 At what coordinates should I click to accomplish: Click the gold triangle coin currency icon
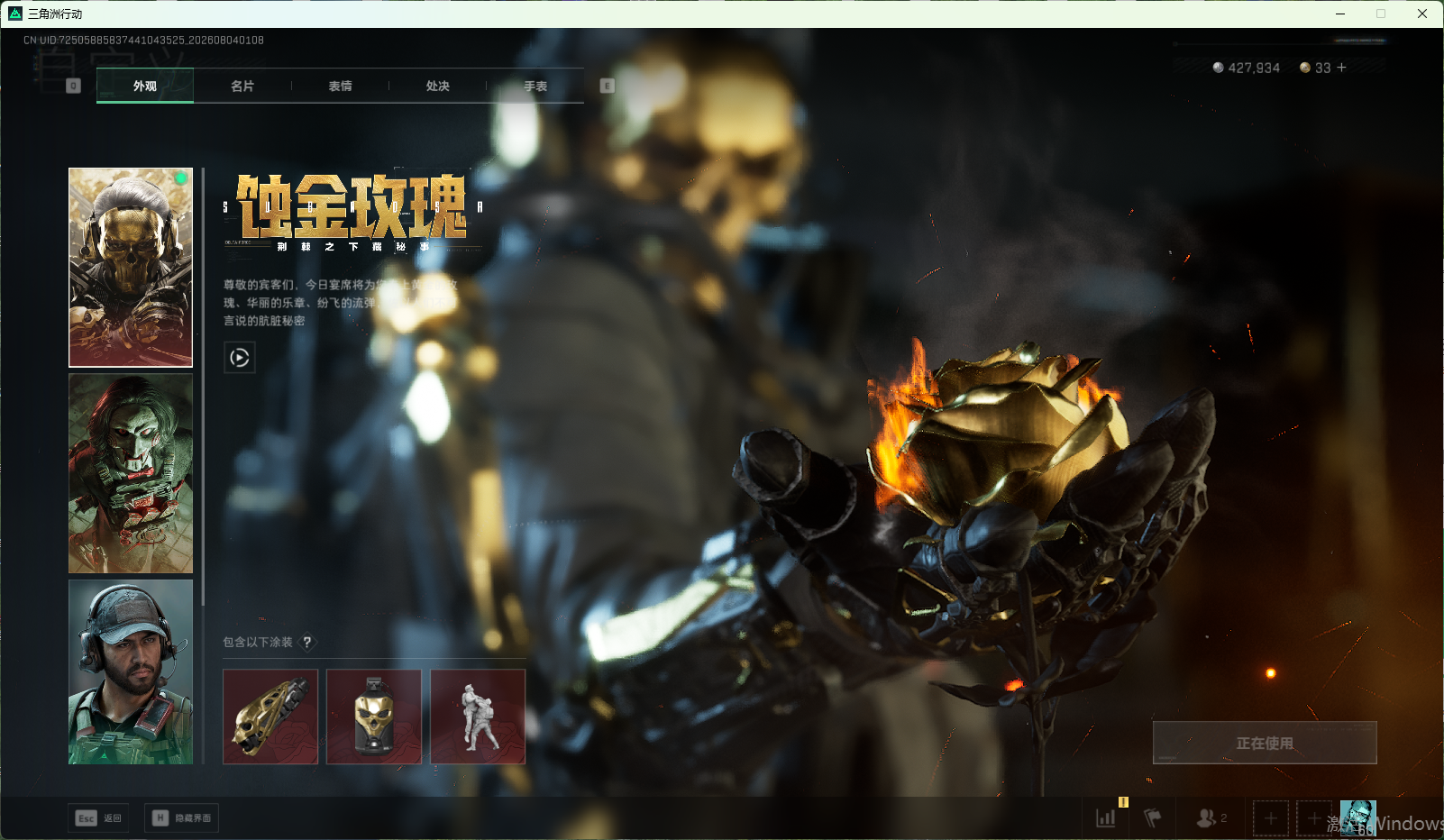pyautogui.click(x=1304, y=68)
